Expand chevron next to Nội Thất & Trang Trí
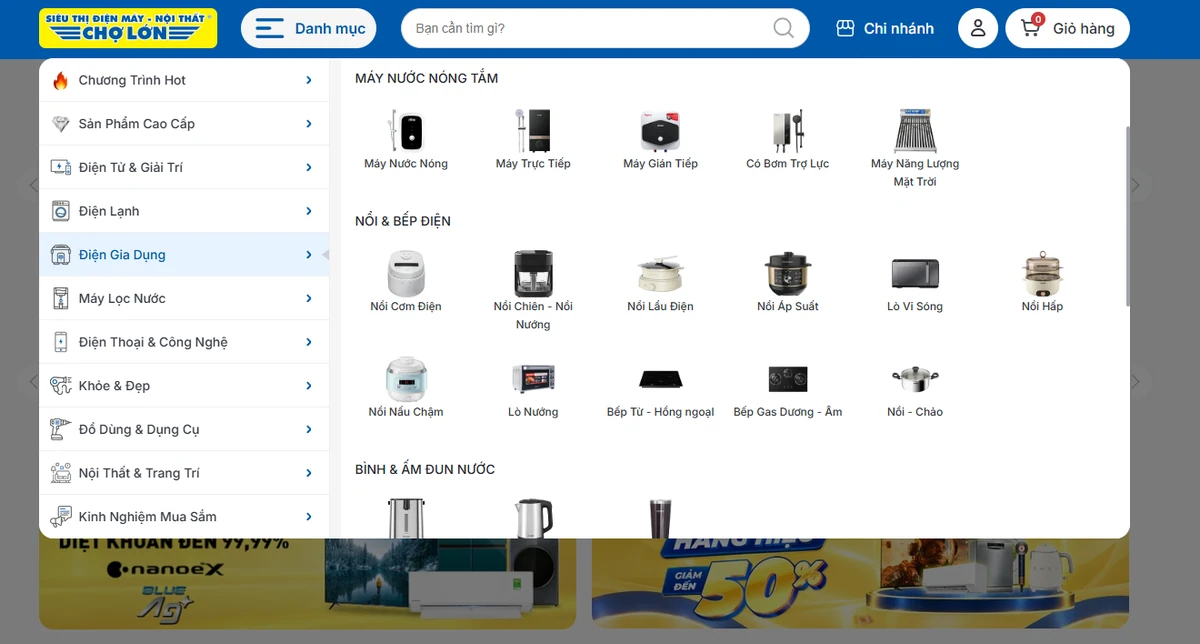Image resolution: width=1200 pixels, height=644 pixels. 309,473
